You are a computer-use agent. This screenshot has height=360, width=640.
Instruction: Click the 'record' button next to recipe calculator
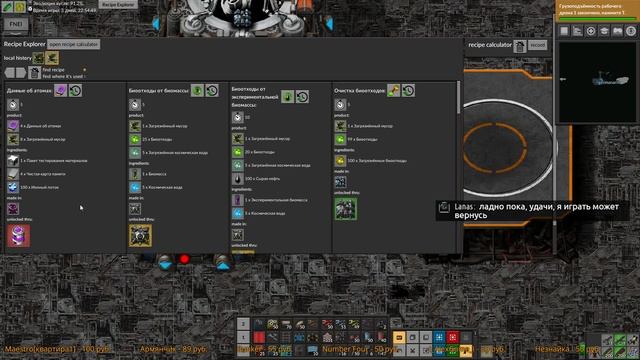(537, 45)
